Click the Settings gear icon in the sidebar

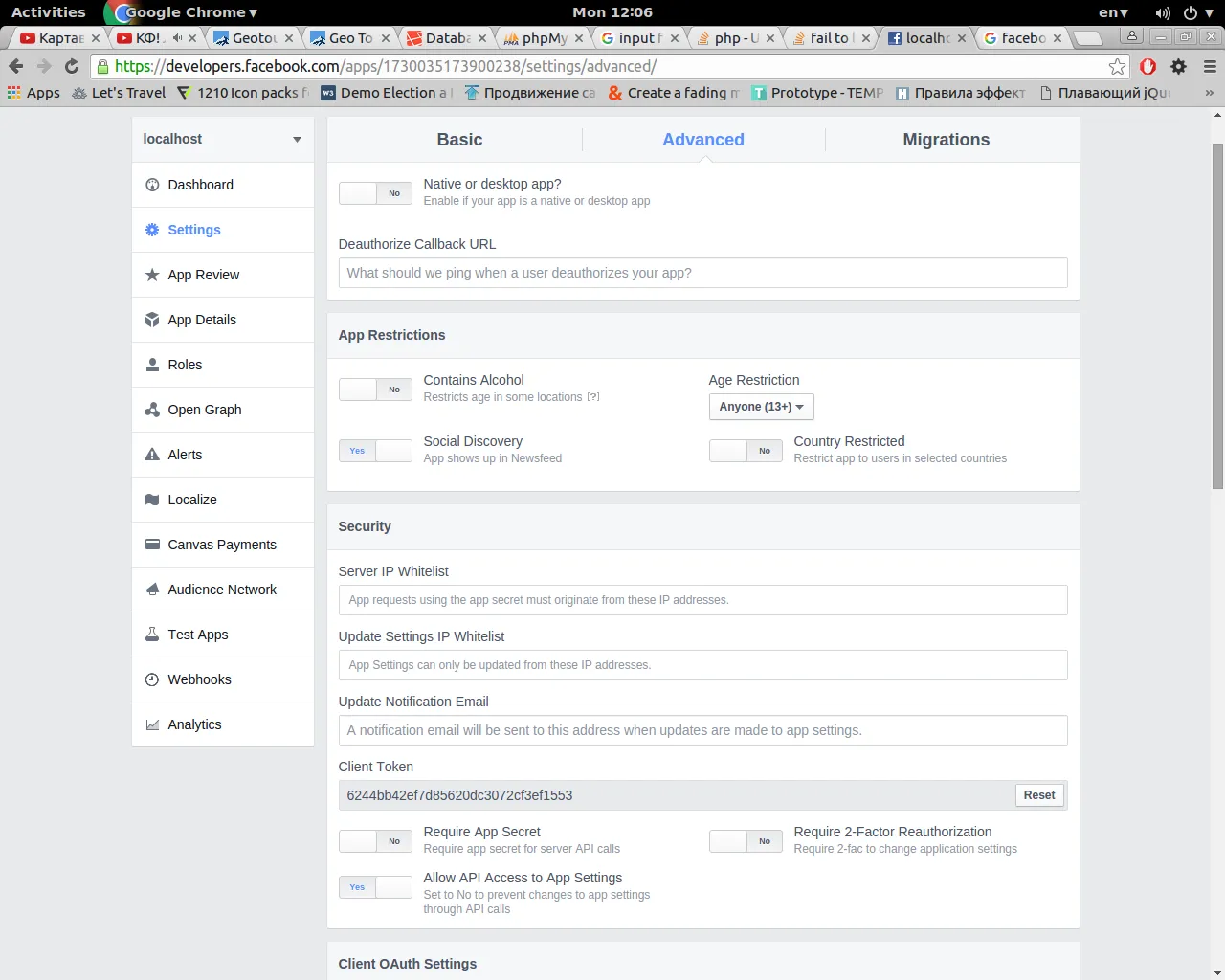152,230
